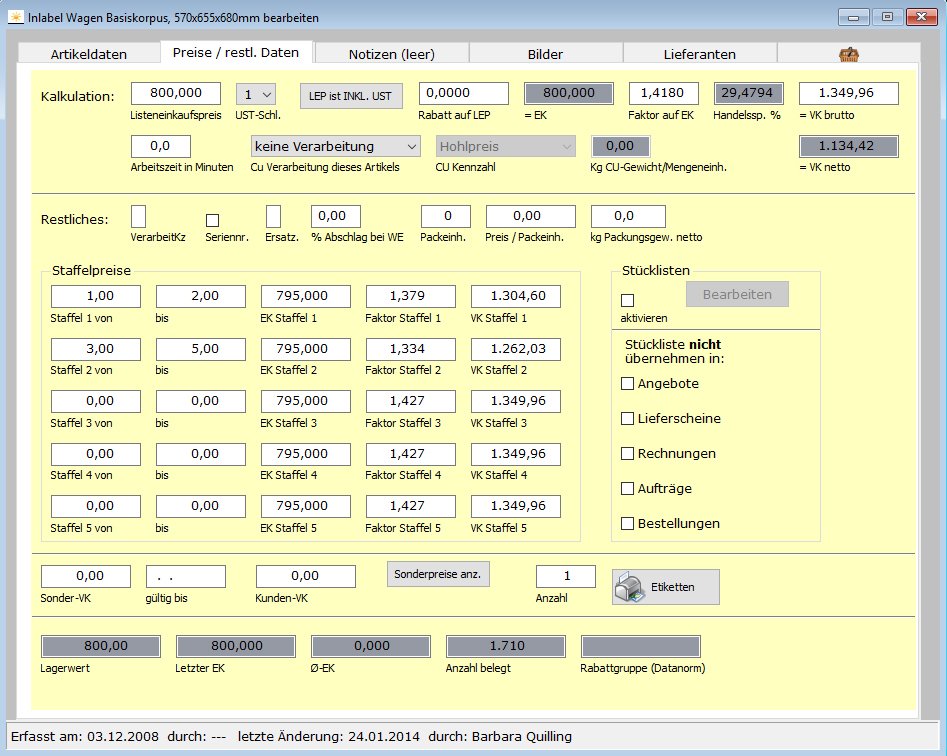Open the basket icon tab
The width and height of the screenshot is (947, 756).
click(x=850, y=55)
